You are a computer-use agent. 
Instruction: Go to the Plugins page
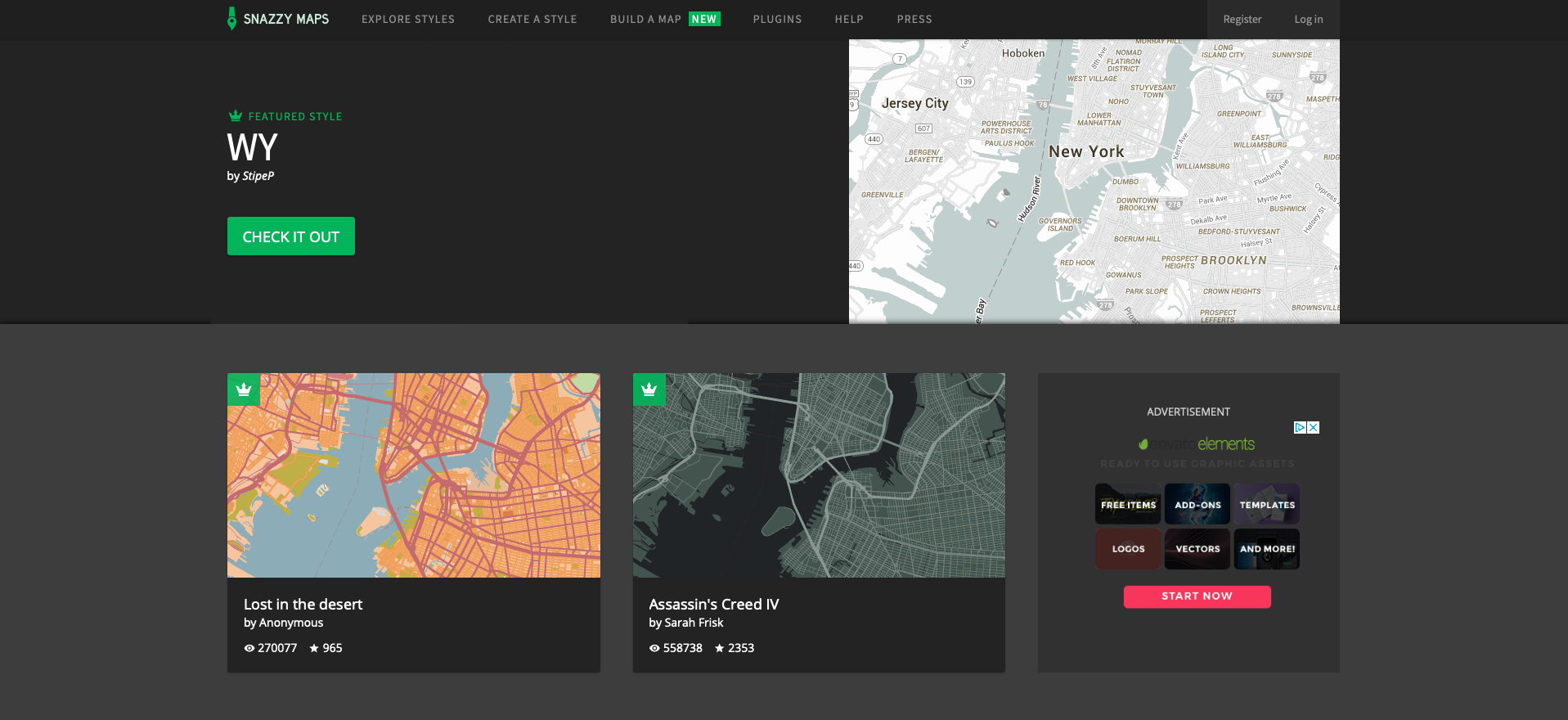click(x=777, y=19)
